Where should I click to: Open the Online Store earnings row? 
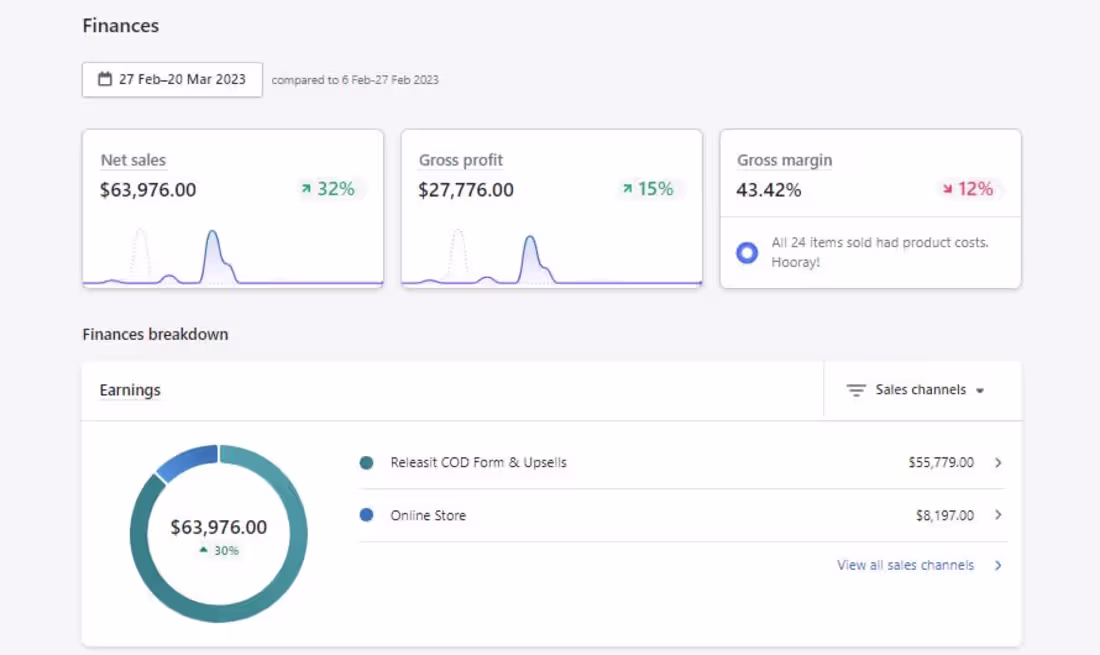[x=428, y=516]
